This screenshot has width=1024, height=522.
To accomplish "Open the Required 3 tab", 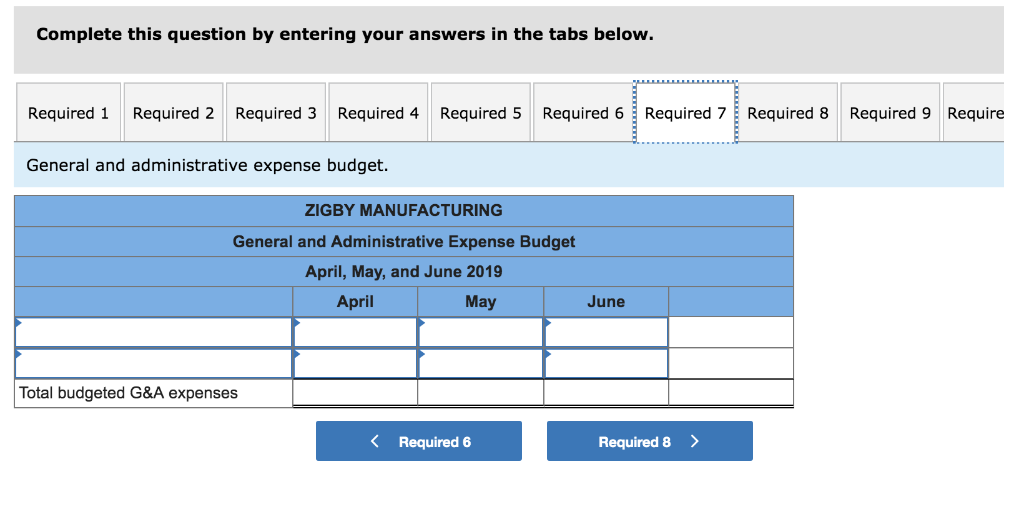I will (x=276, y=112).
